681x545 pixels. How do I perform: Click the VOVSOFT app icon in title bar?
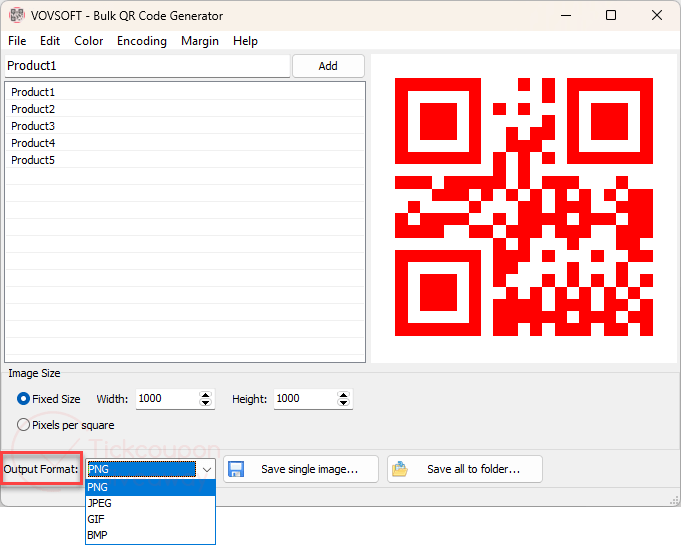[x=17, y=15]
